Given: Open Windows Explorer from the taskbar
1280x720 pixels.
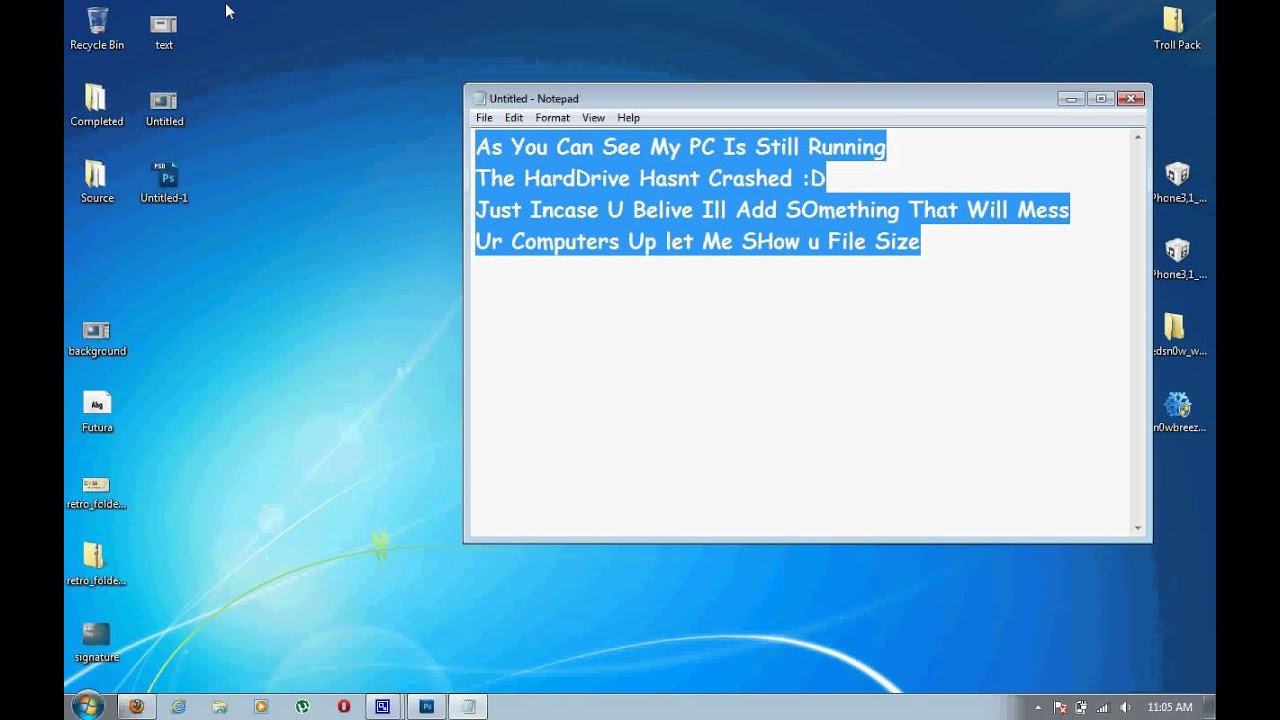Looking at the screenshot, I should pos(219,706).
